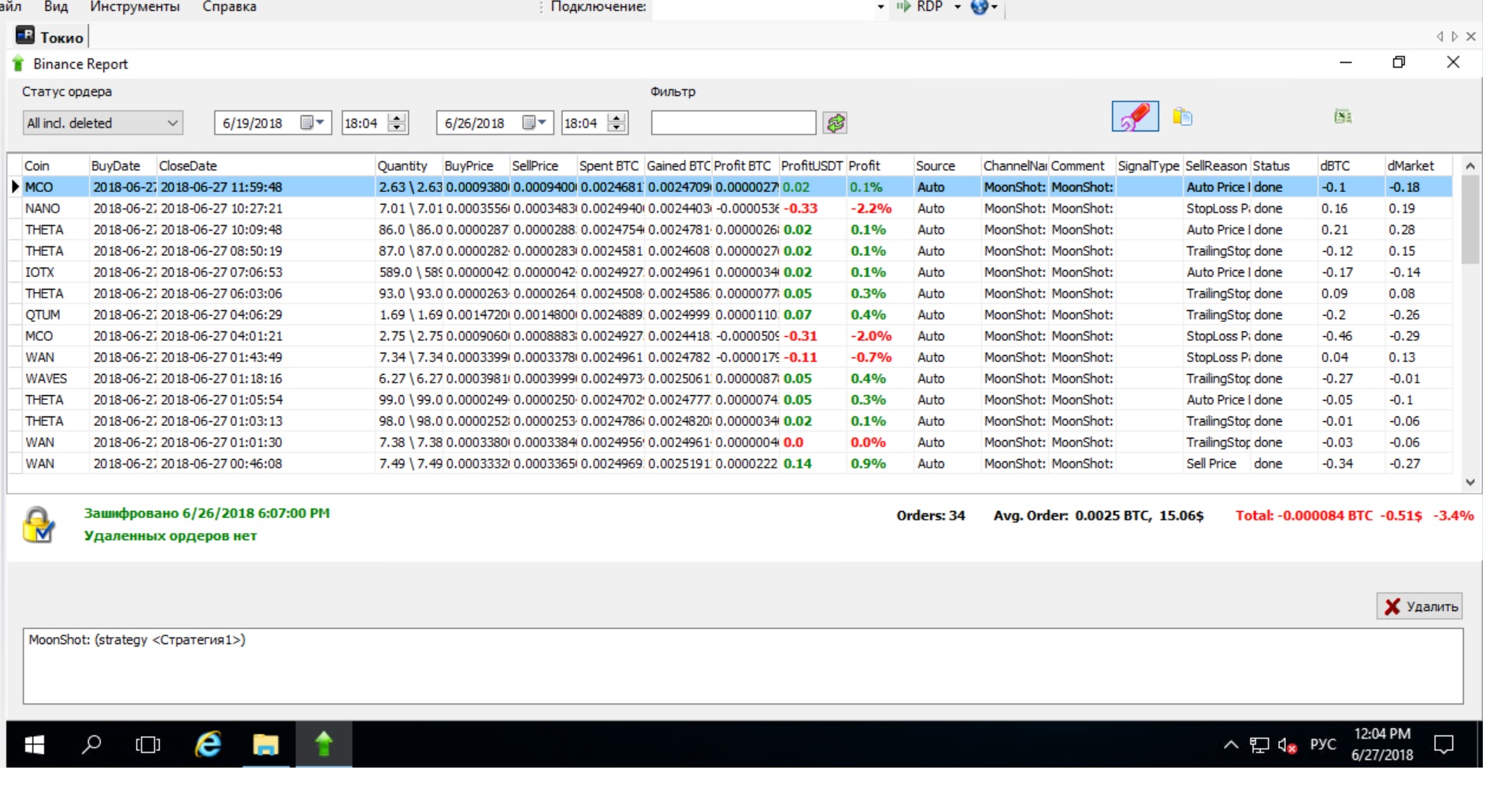This screenshot has width=1512, height=803.
Task: Open File Explorer from the taskbar
Action: pos(265,744)
